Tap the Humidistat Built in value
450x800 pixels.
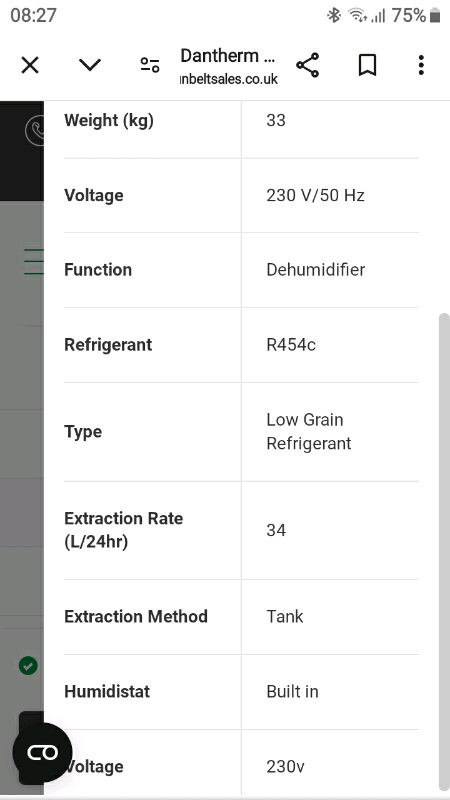(292, 692)
